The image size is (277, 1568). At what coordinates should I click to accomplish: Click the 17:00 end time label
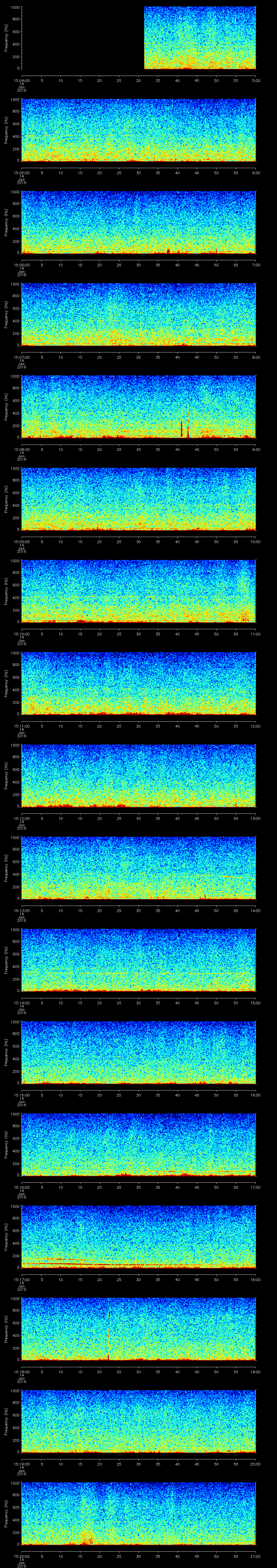click(256, 1187)
